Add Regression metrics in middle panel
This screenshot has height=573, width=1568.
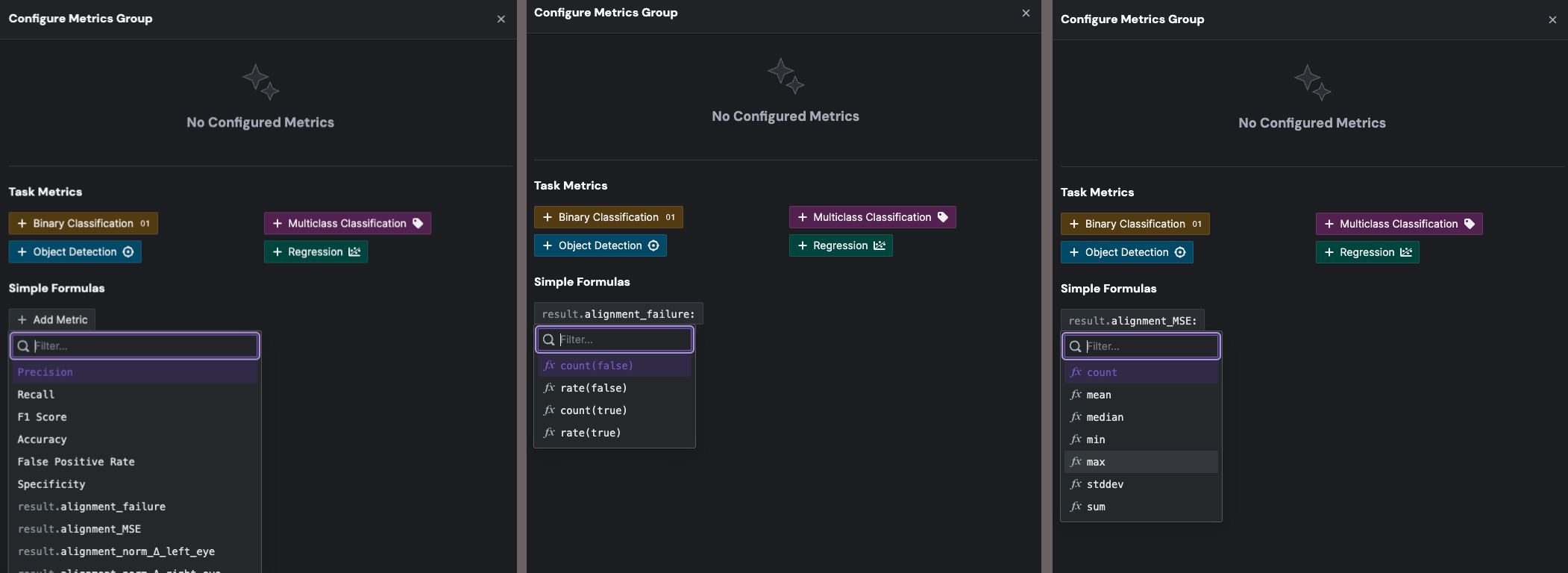click(841, 245)
